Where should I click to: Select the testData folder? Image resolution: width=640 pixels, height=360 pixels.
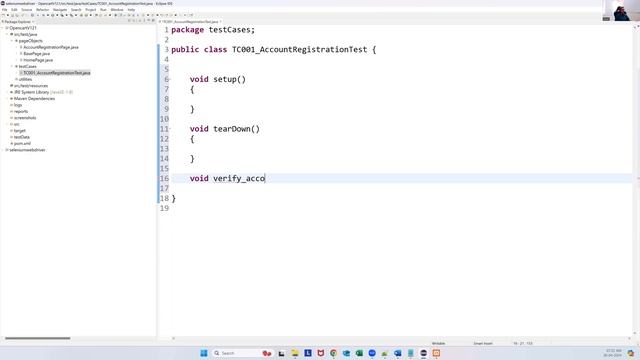tap(22, 137)
